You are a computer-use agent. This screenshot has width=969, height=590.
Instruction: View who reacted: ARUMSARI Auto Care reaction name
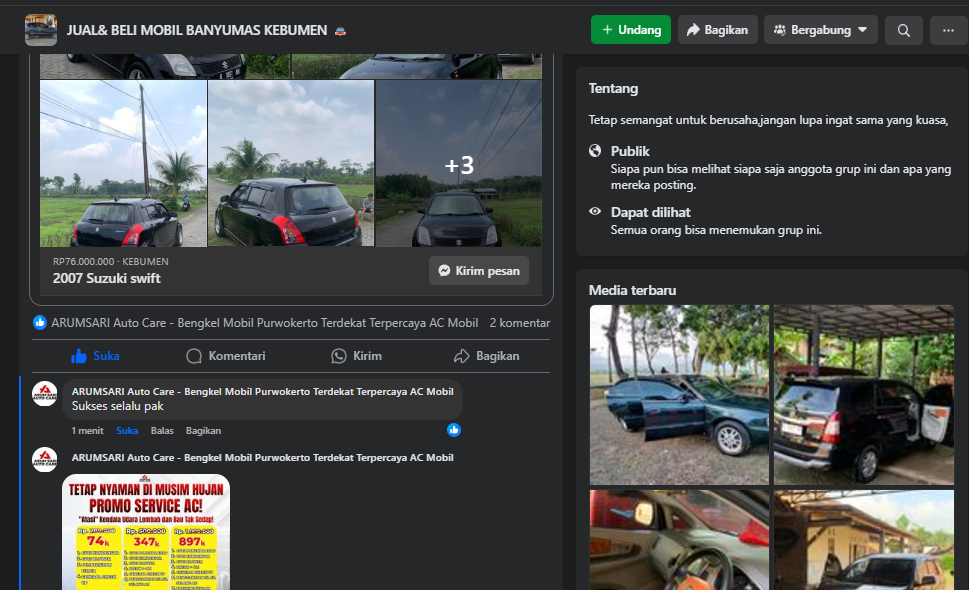click(264, 322)
